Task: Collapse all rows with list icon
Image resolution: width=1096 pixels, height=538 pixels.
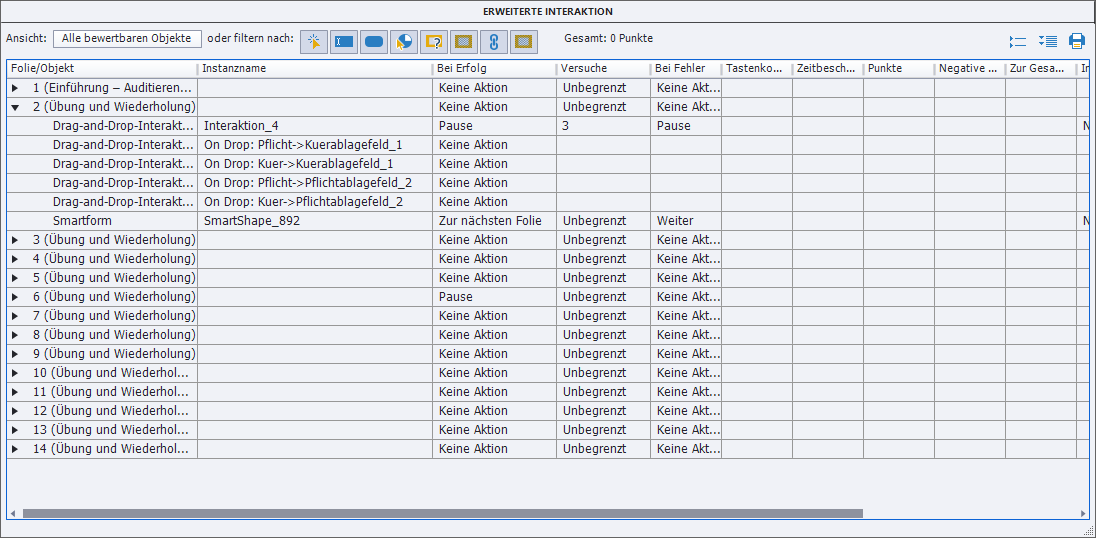Action: (x=1018, y=41)
